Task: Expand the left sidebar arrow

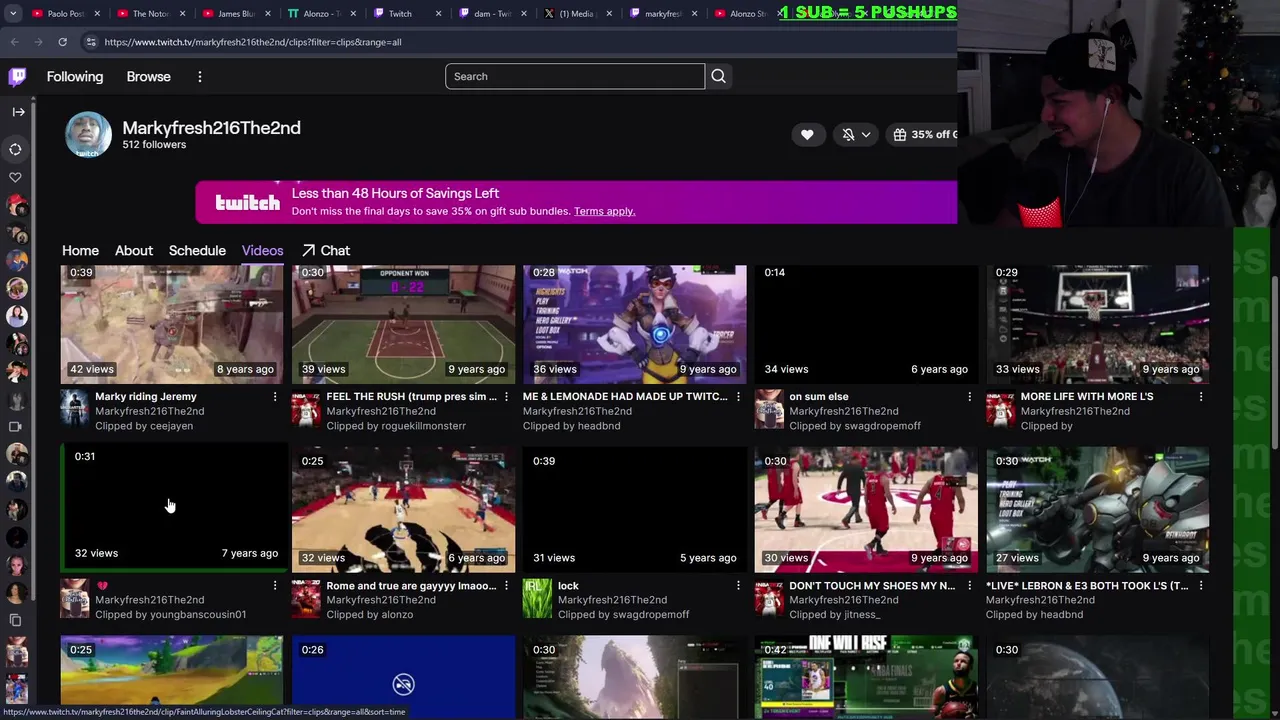Action: 18,112
